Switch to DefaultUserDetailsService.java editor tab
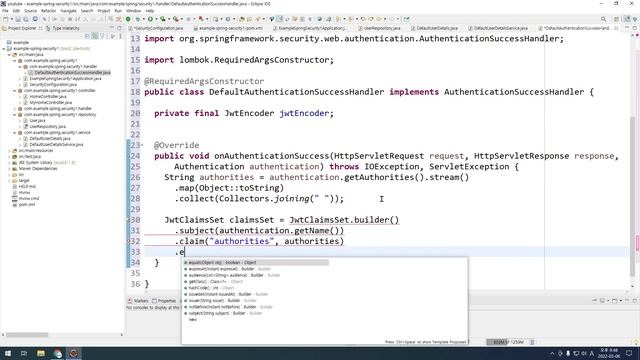640x360 pixels. click(x=498, y=28)
